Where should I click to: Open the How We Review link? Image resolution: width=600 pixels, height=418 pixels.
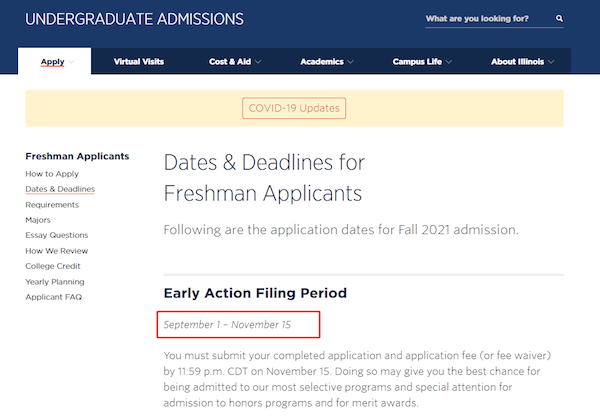coord(57,251)
